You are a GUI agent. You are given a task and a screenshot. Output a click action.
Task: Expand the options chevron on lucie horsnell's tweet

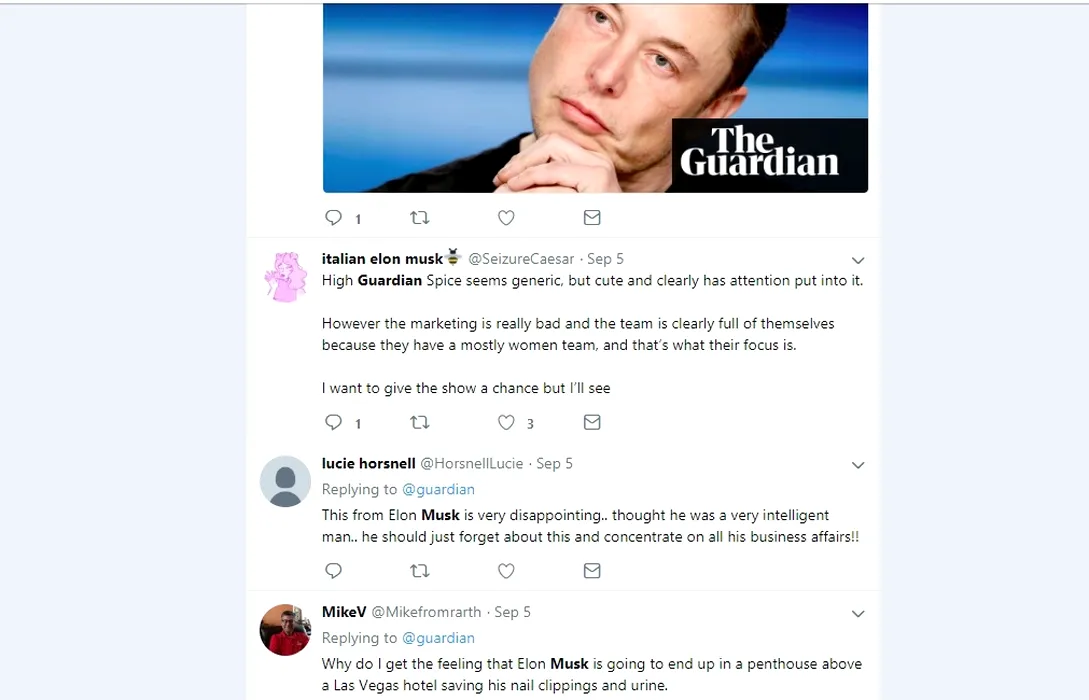tap(858, 466)
